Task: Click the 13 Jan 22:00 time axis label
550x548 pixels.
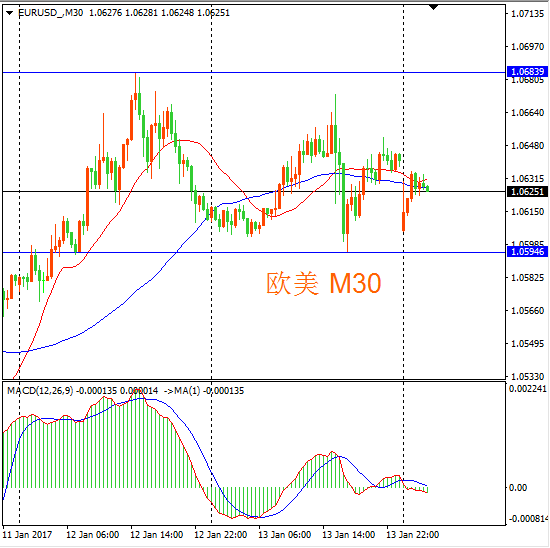Action: coord(412,535)
